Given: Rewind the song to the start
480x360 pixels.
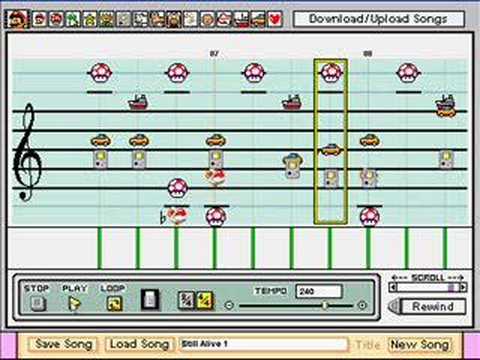Looking at the screenshot, I should click(428, 306).
